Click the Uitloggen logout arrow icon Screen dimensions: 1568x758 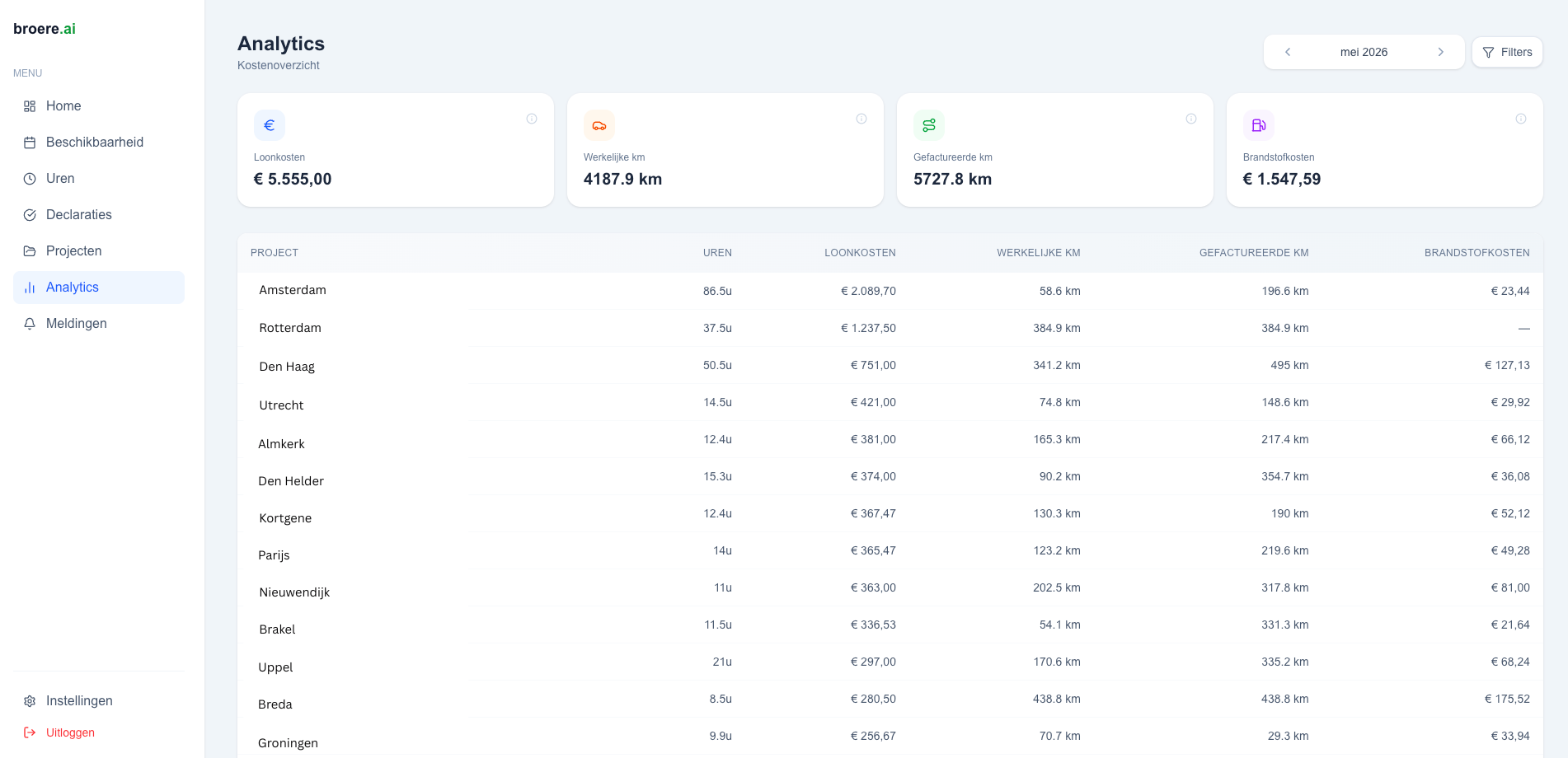(30, 732)
